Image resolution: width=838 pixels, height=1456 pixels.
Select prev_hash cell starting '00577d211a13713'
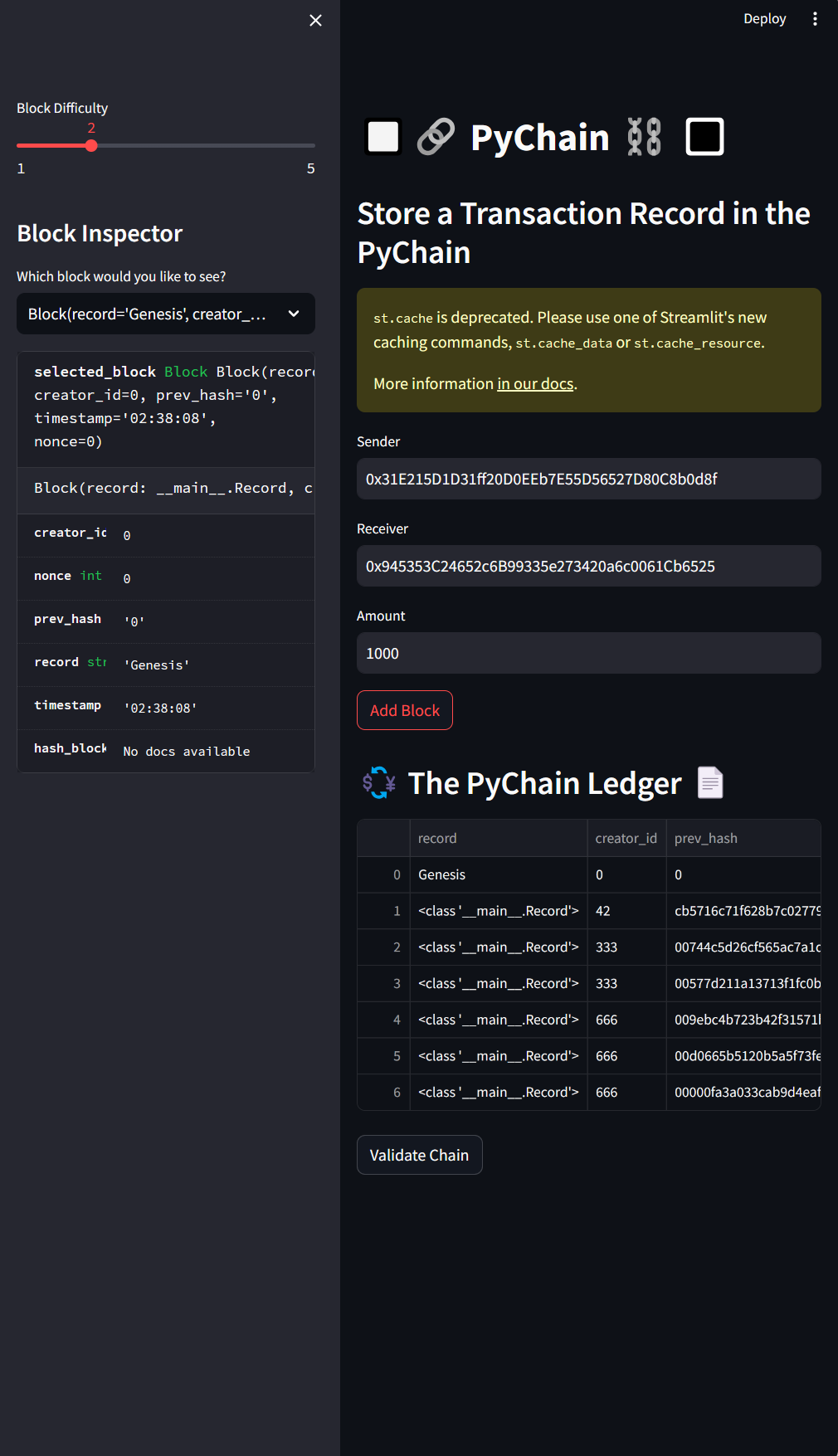(743, 983)
